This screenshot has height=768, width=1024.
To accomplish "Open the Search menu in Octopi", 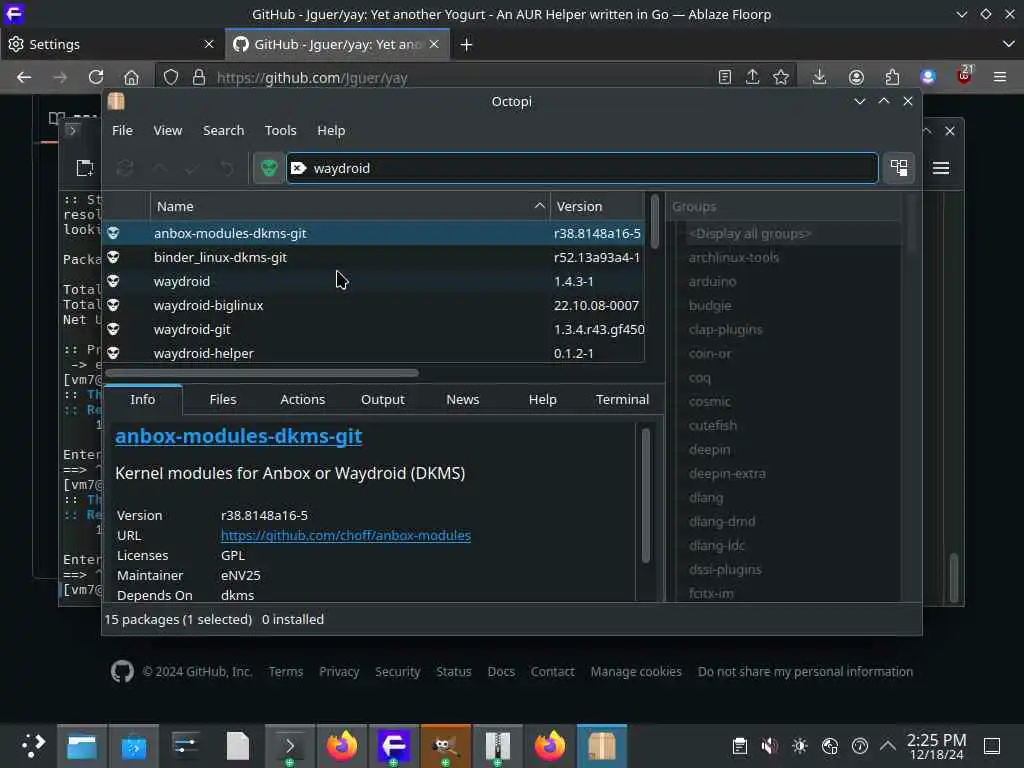I will [223, 131].
